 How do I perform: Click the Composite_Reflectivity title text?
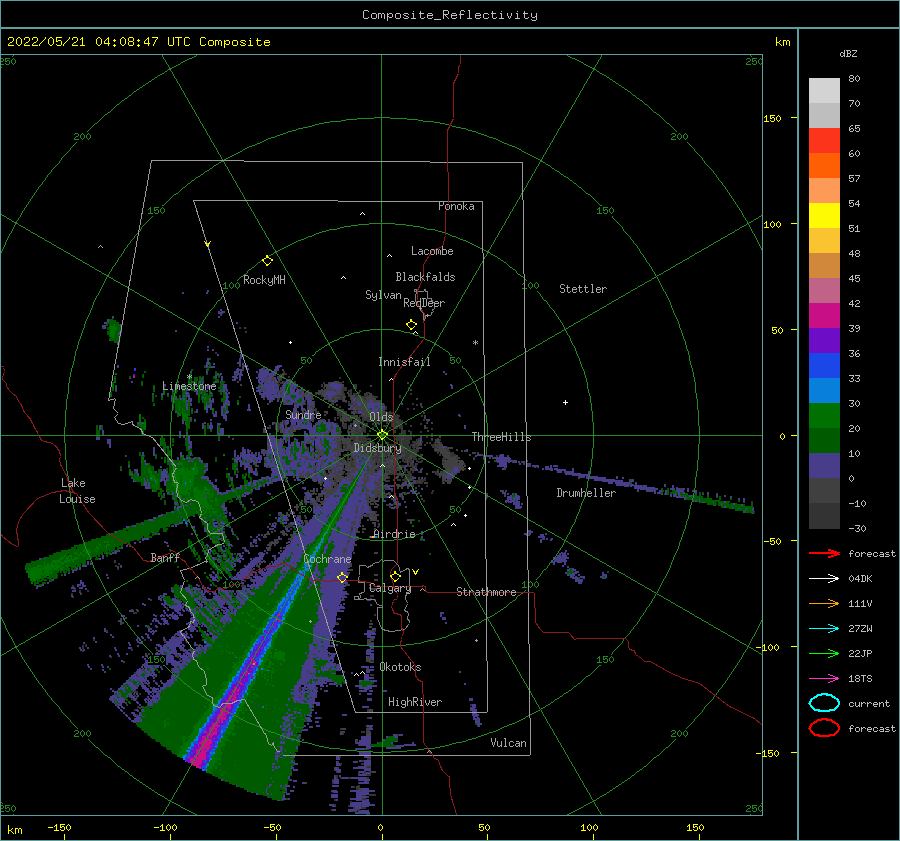pyautogui.click(x=450, y=15)
